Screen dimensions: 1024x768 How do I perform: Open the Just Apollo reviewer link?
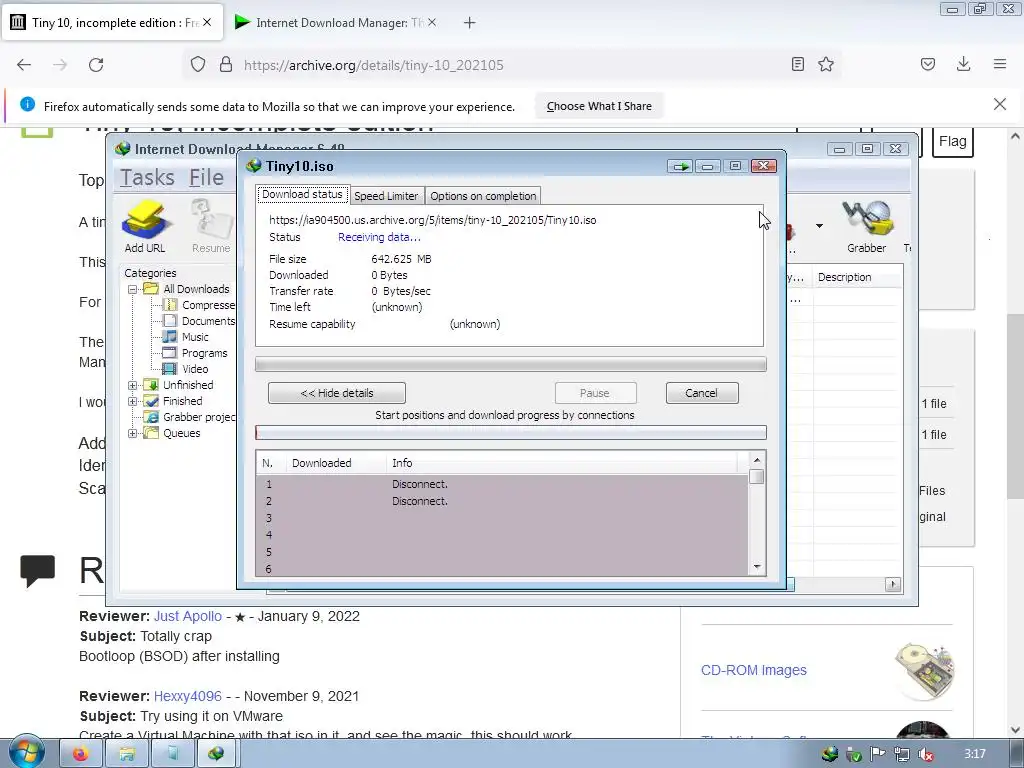[x=187, y=616]
